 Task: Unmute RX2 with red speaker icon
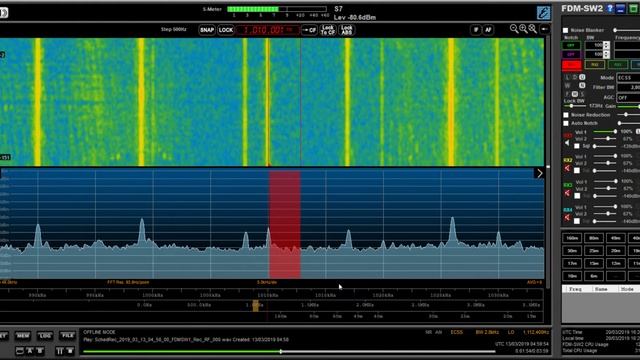point(567,168)
